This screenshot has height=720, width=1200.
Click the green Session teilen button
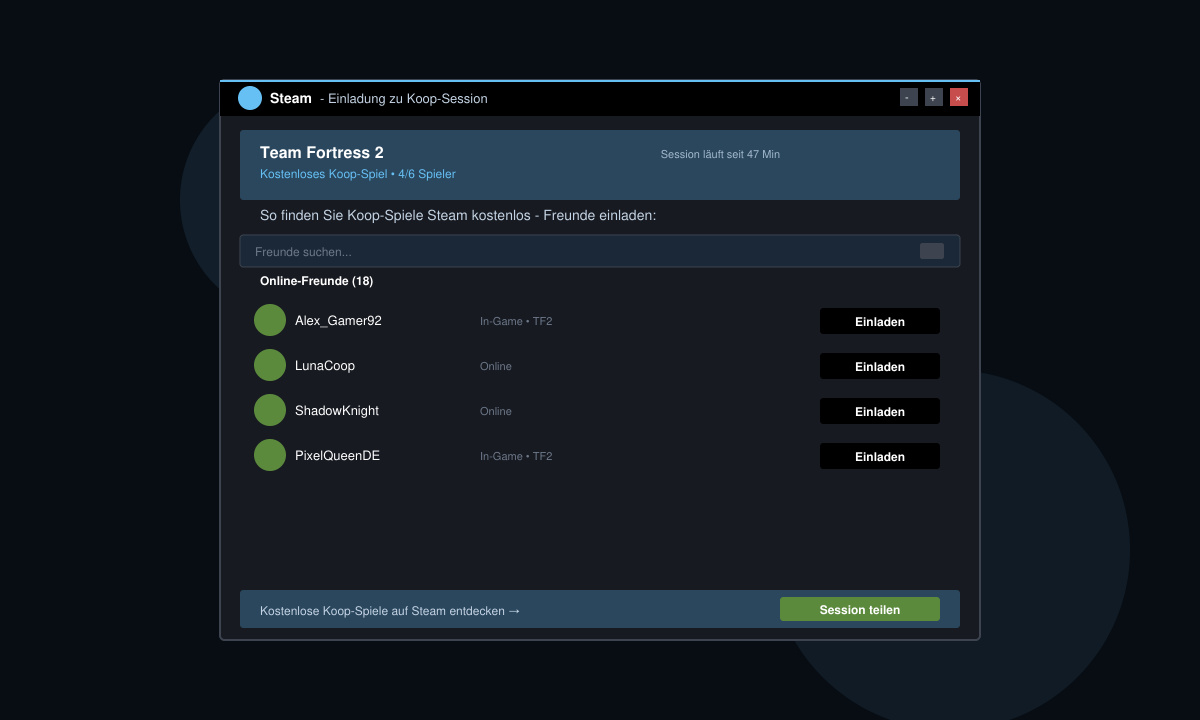tap(860, 609)
